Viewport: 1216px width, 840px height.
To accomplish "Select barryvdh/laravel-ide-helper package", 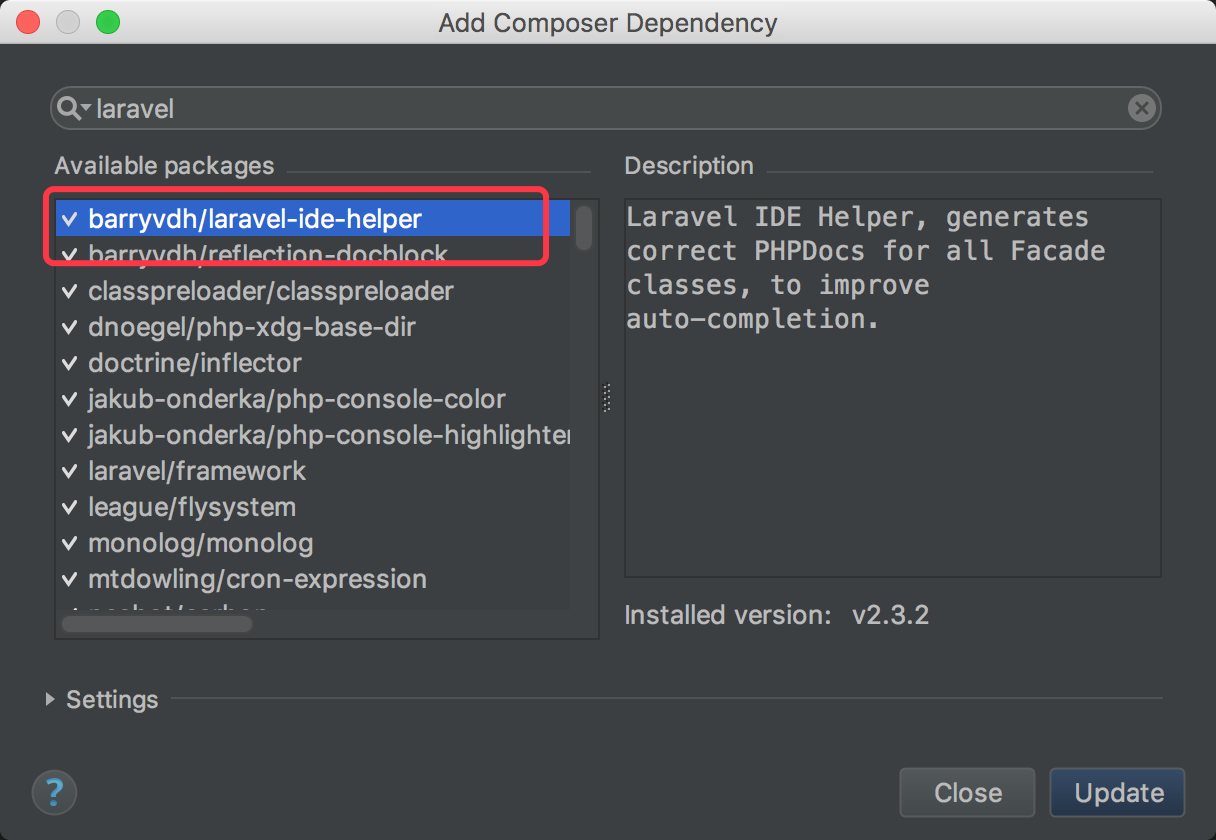I will coord(313,219).
